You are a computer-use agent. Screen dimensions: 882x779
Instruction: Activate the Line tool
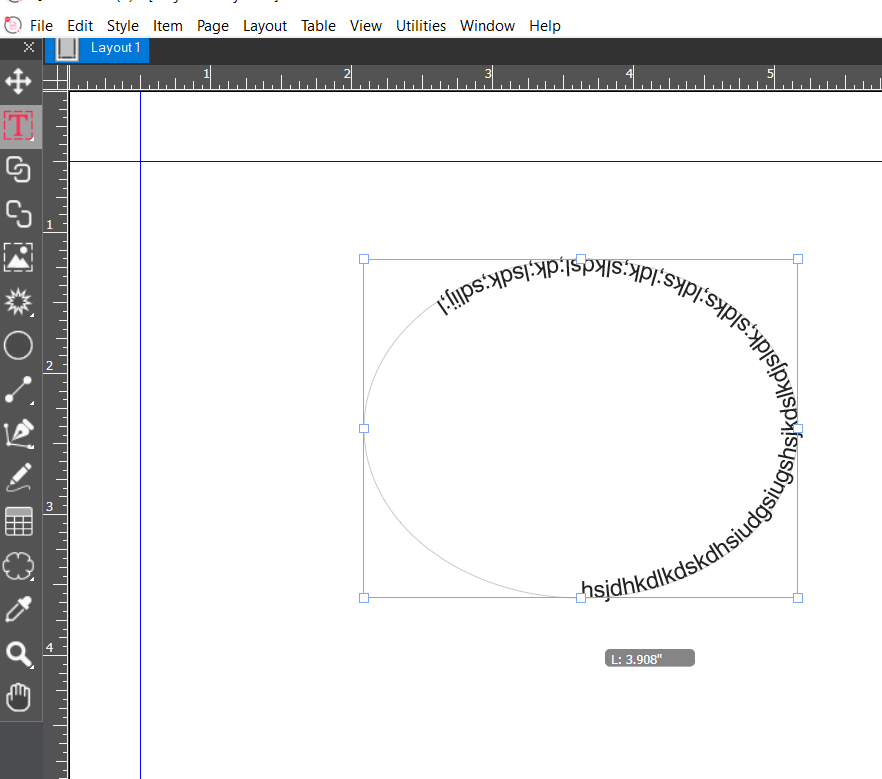20,390
